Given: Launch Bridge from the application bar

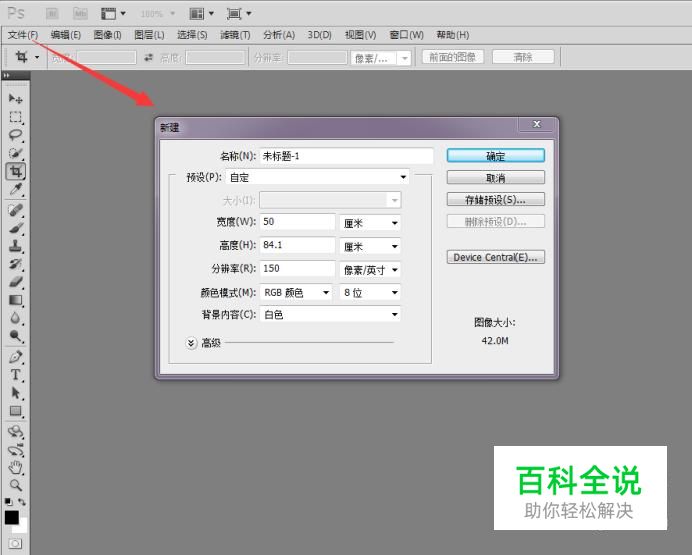Looking at the screenshot, I should 52,14.
